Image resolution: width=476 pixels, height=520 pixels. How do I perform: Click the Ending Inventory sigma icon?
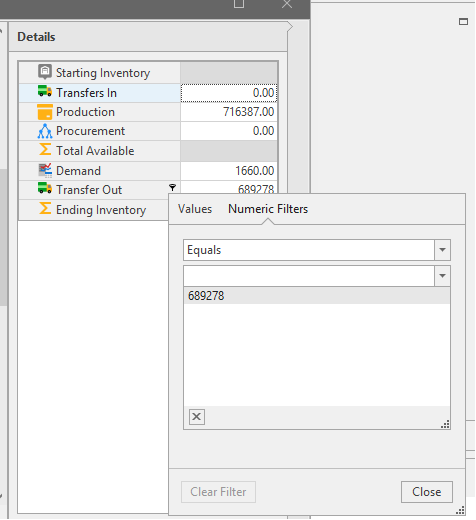coord(45,208)
